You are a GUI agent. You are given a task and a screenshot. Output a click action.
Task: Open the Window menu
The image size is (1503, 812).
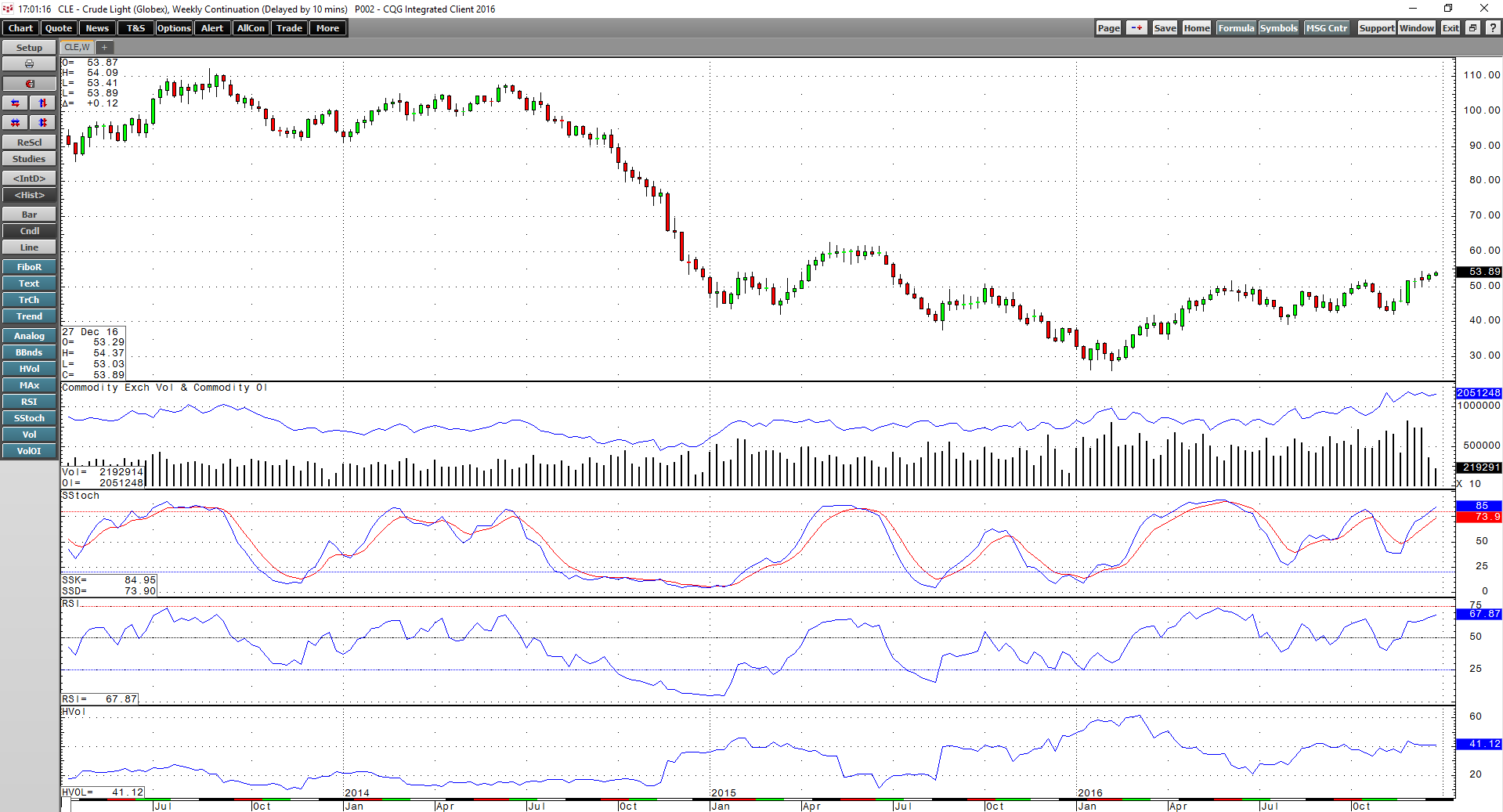tap(1417, 28)
